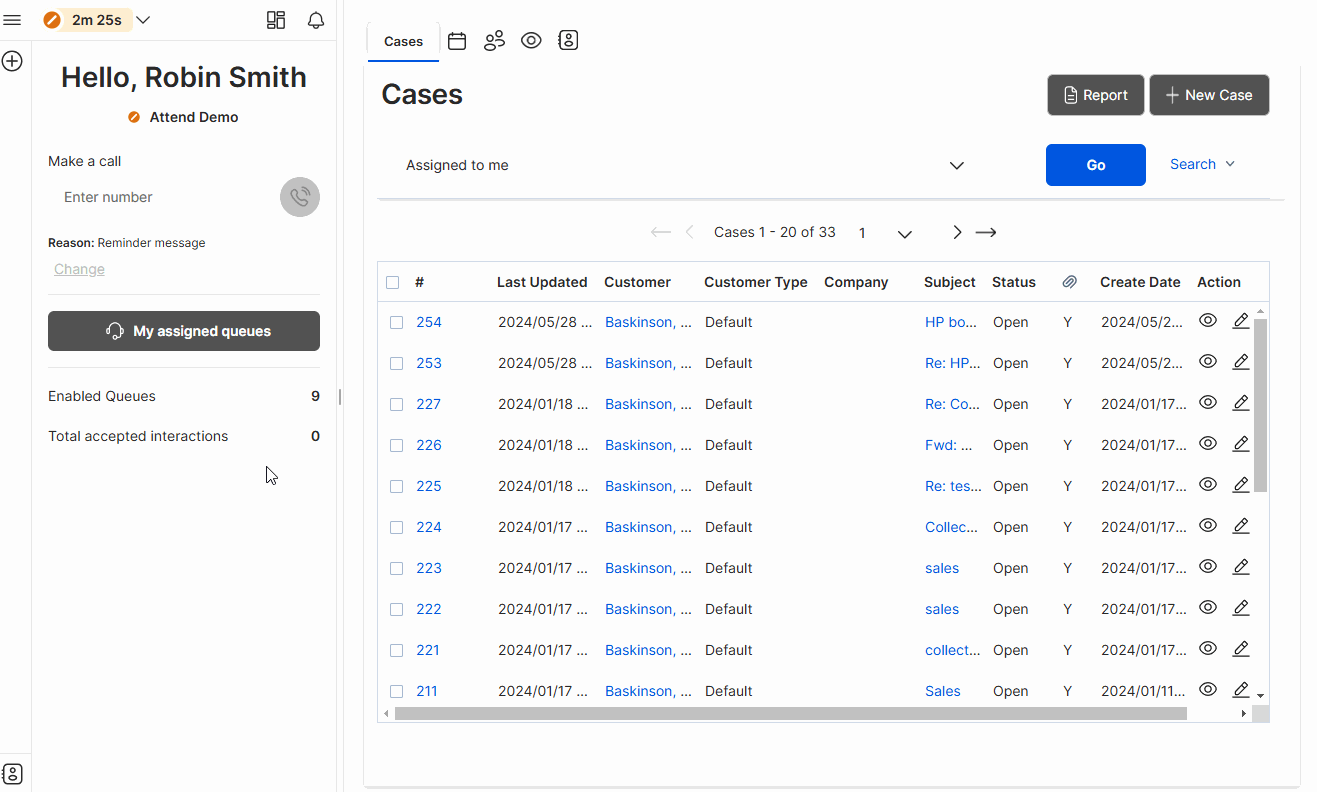Check the box for case 222
The width and height of the screenshot is (1317, 792).
[x=396, y=609]
